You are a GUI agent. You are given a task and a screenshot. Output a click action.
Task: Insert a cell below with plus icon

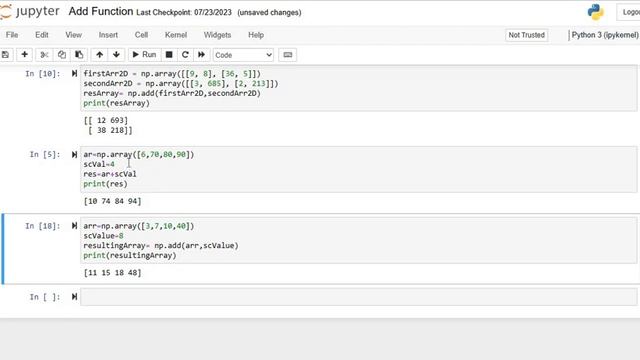[24, 55]
